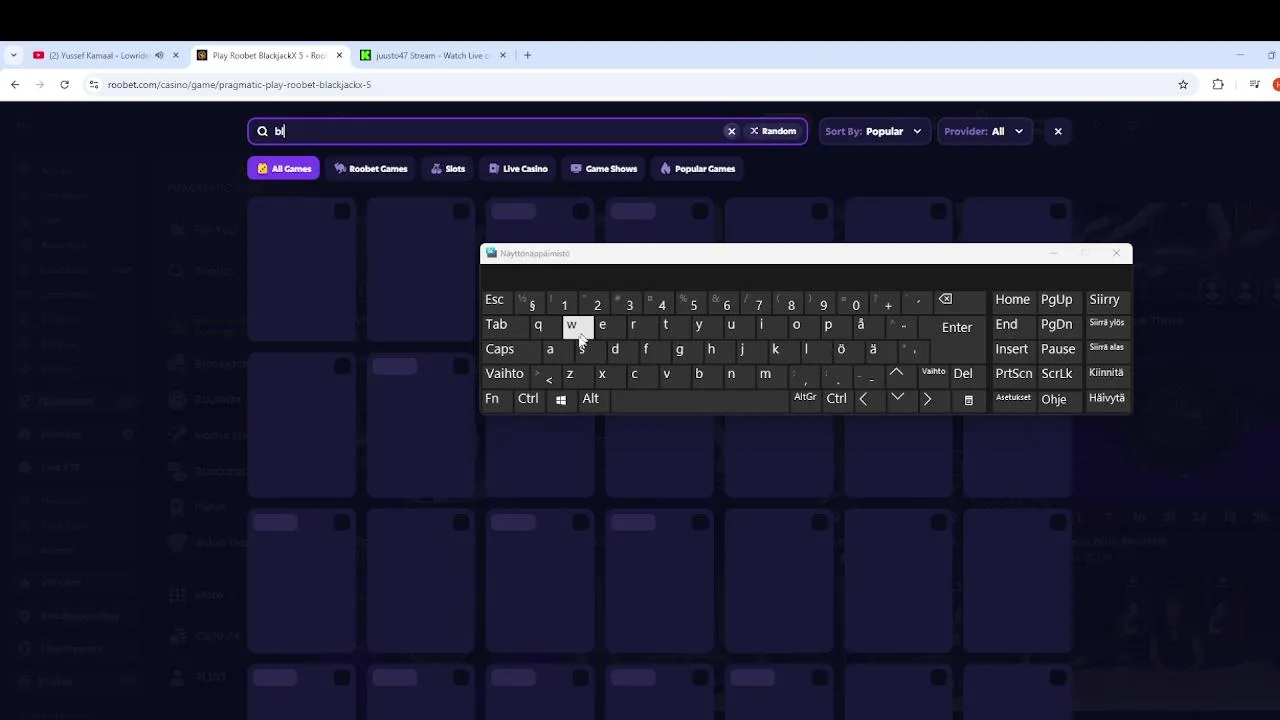Close the game search overlay
The height and width of the screenshot is (720, 1280).
pos(1058,131)
